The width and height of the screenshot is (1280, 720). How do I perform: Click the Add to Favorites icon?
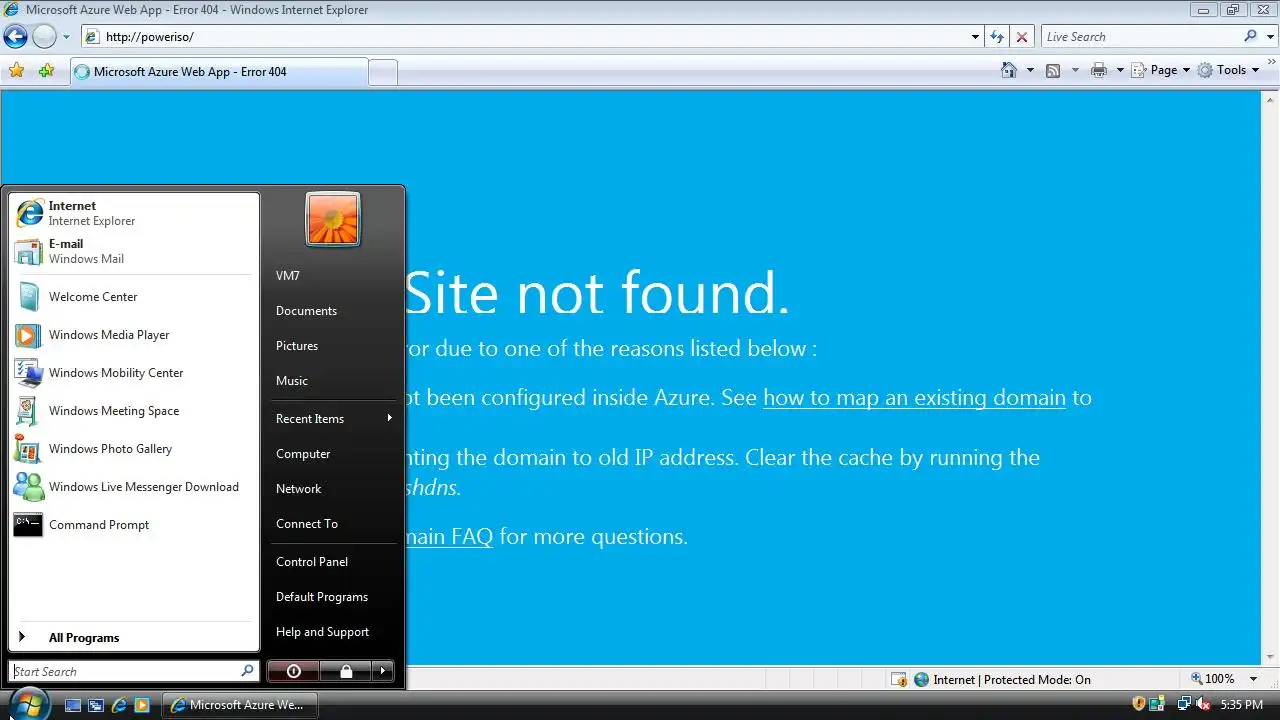click(46, 71)
